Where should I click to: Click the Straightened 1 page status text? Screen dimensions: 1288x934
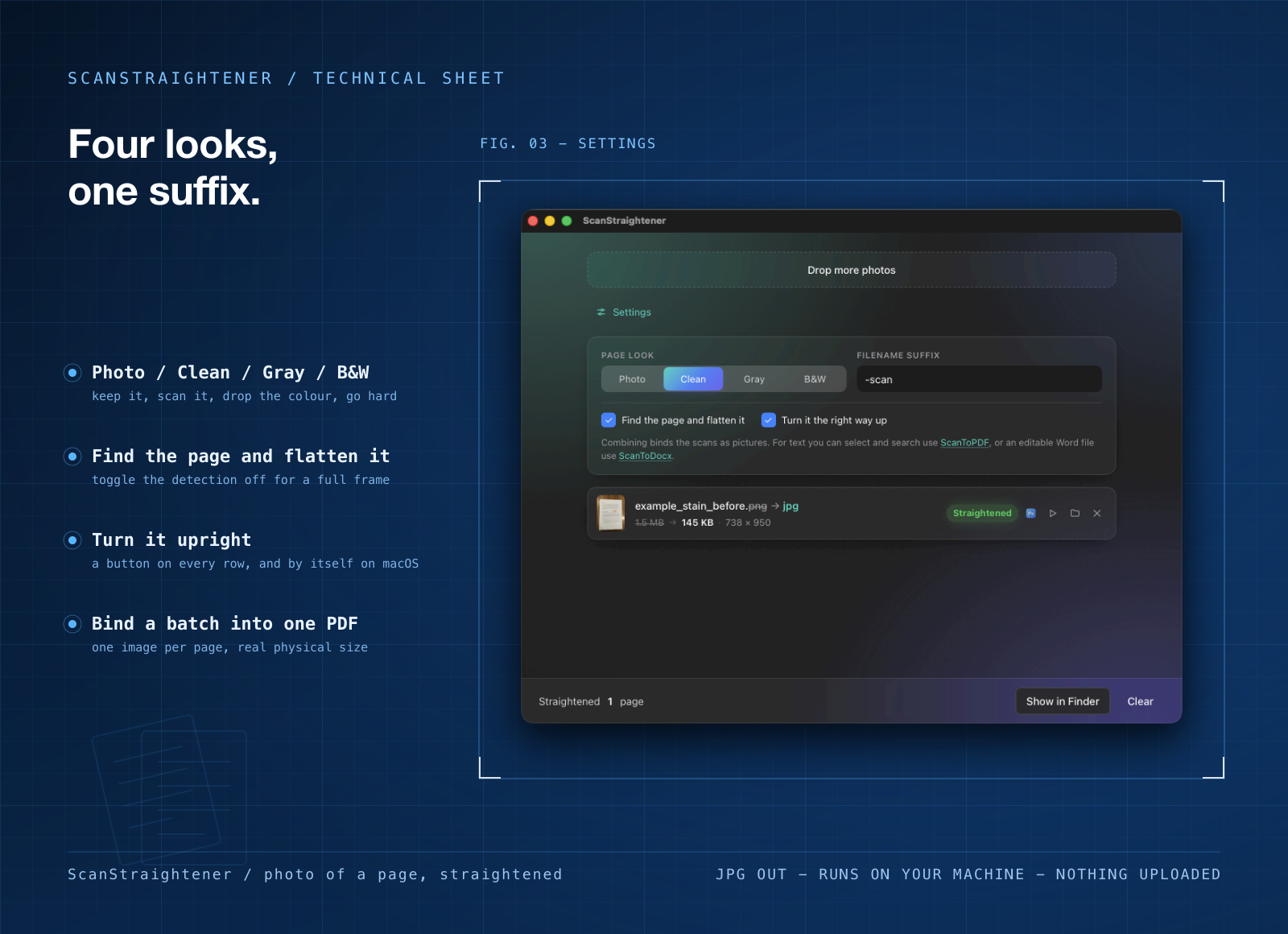pos(591,701)
